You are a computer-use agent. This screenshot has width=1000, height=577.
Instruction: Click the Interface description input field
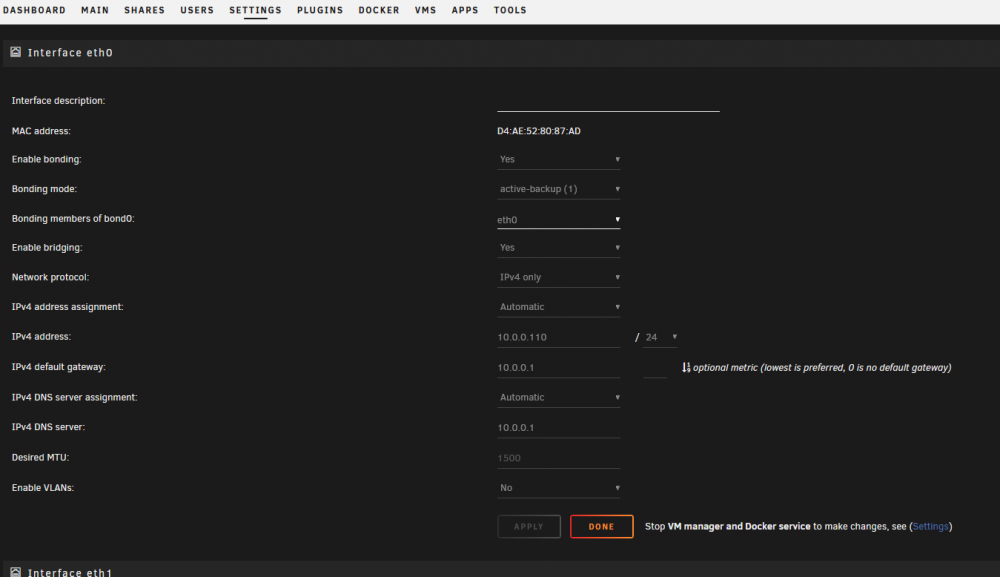click(608, 102)
